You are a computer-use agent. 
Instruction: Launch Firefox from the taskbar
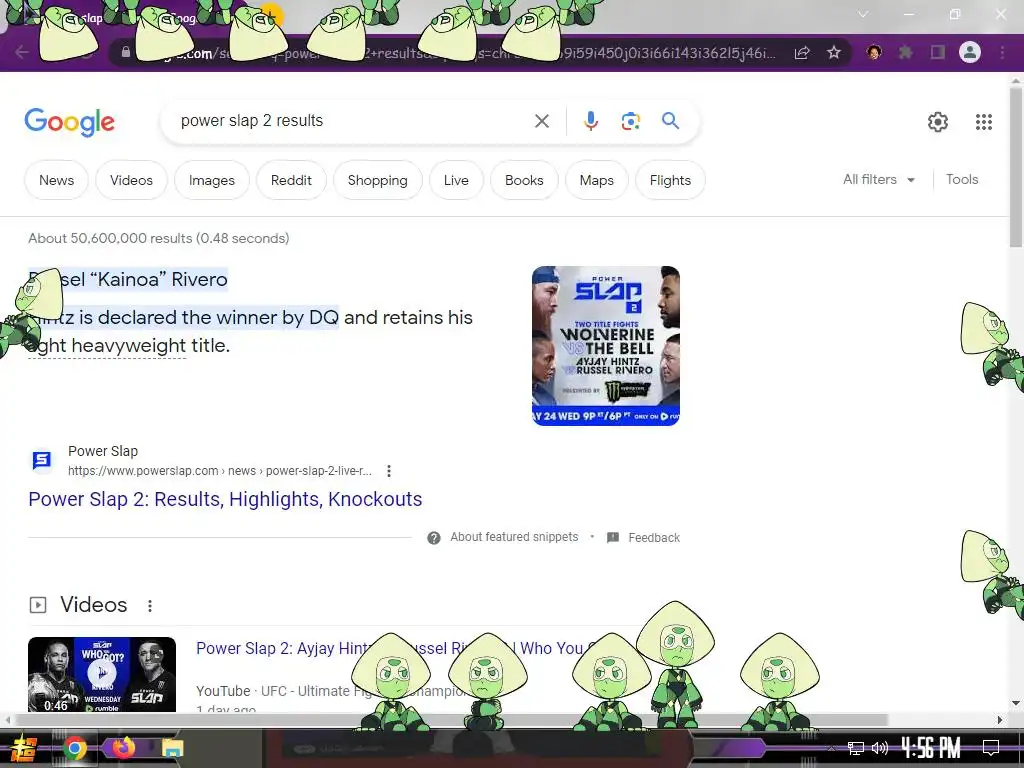point(123,748)
